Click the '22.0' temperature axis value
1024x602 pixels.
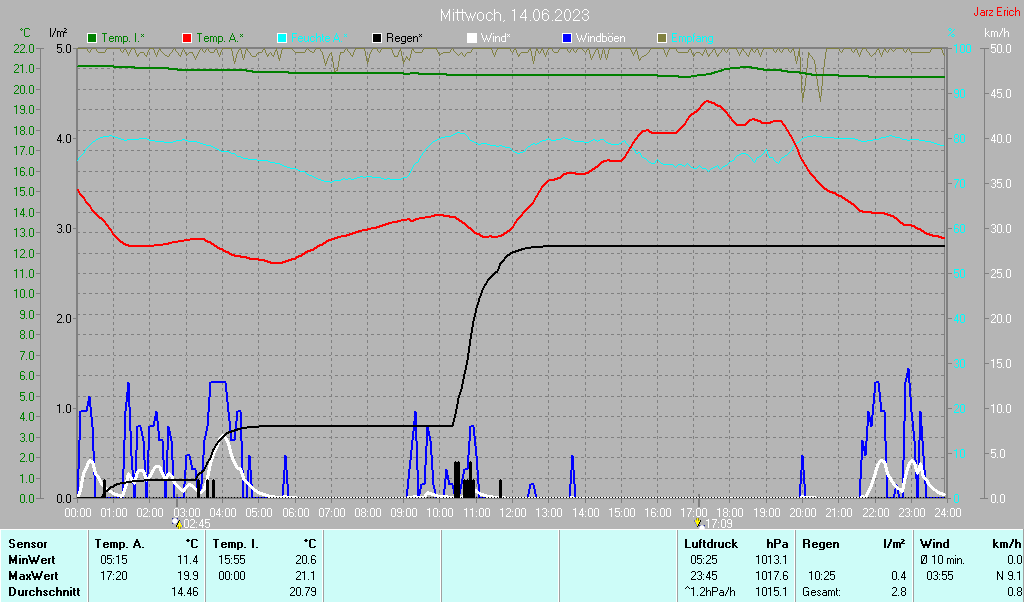[24, 48]
